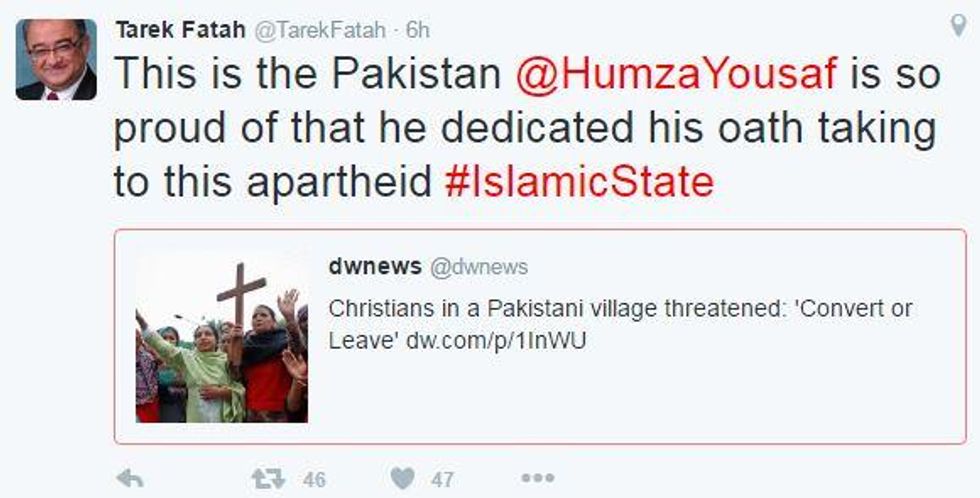The image size is (980, 498).
Task: Open the three-dot more options menu
Action: (538, 478)
